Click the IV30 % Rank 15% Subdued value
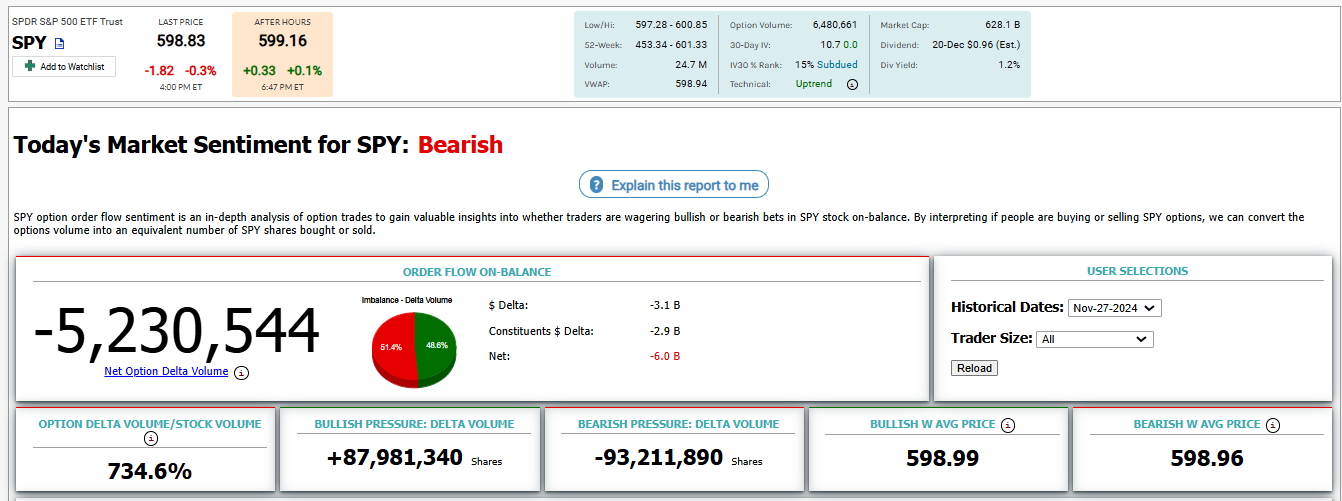 [x=826, y=65]
